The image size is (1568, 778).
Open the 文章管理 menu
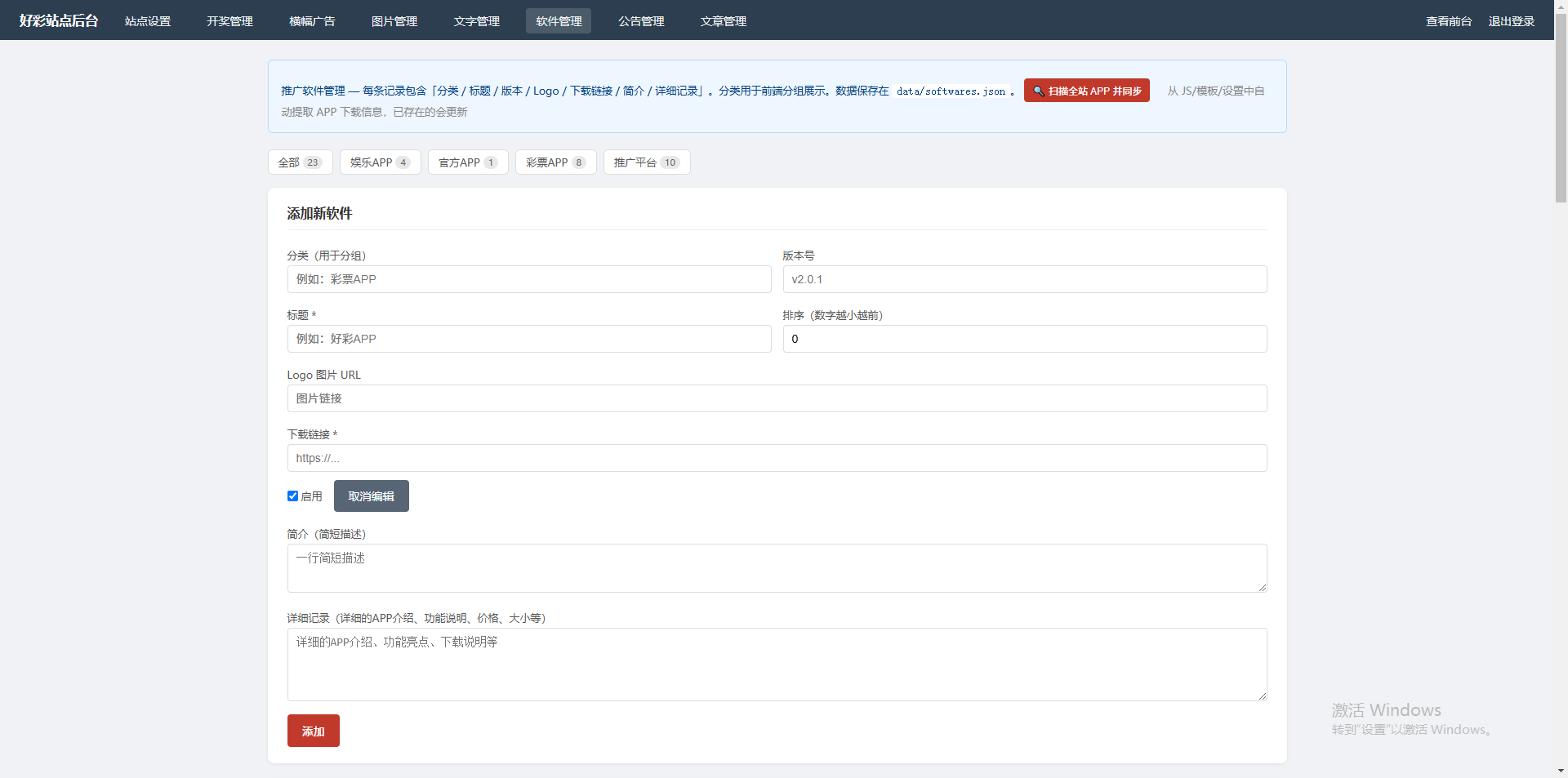[x=724, y=20]
